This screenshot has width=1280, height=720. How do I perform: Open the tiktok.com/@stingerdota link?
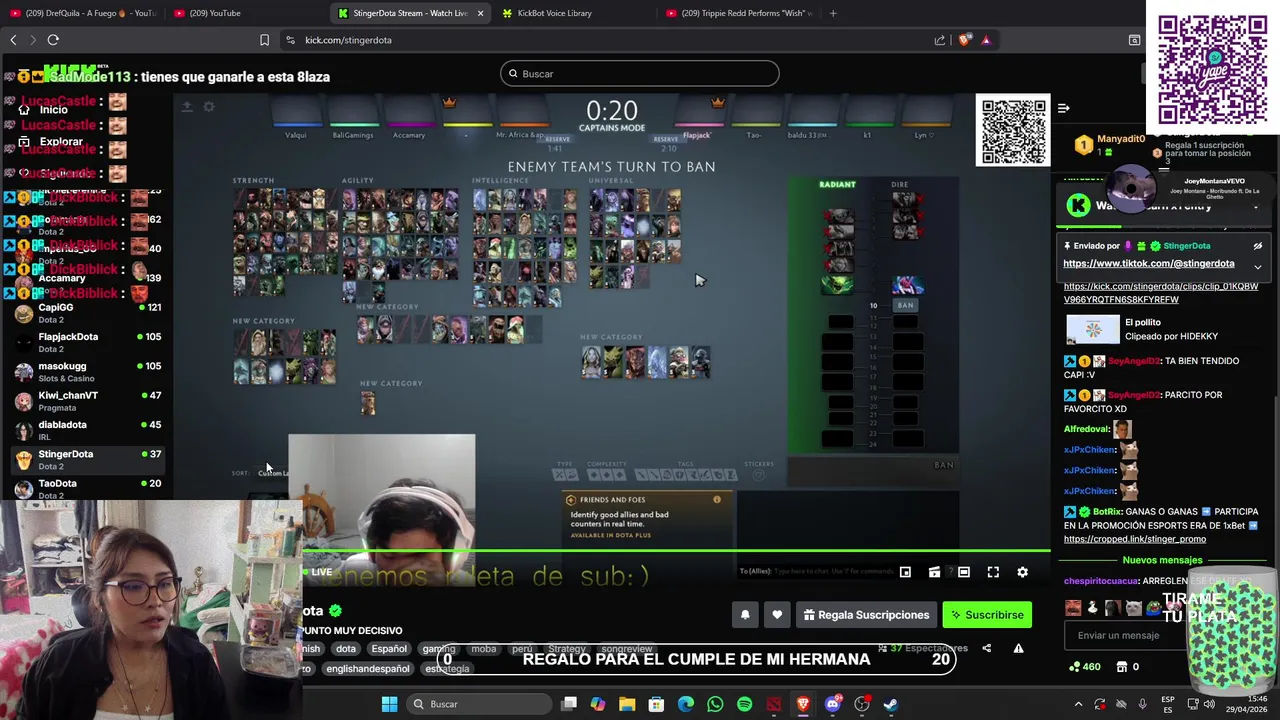point(1149,264)
